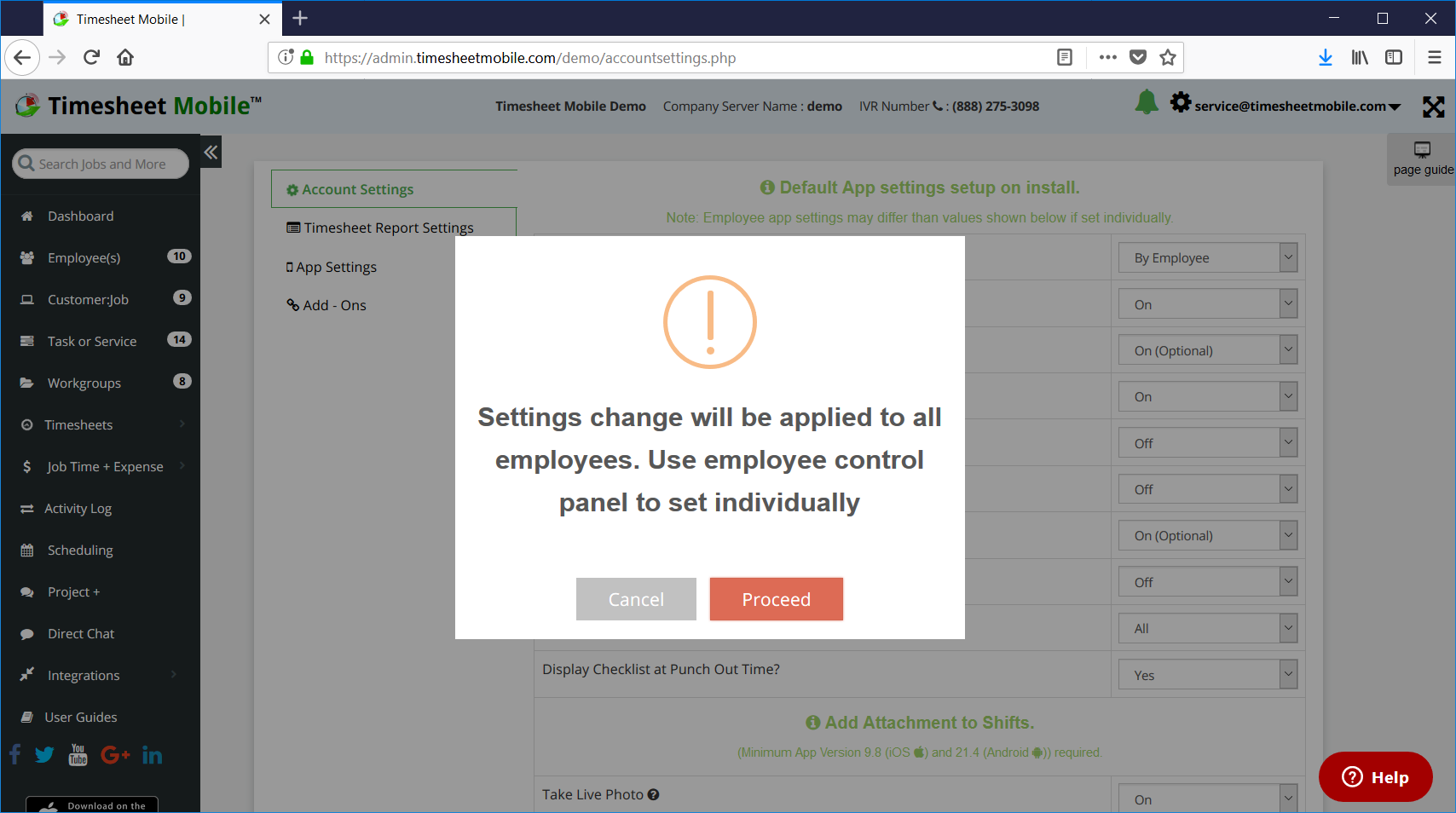Toggle fullscreen expand arrows icon
1456x813 pixels.
point(1434,107)
